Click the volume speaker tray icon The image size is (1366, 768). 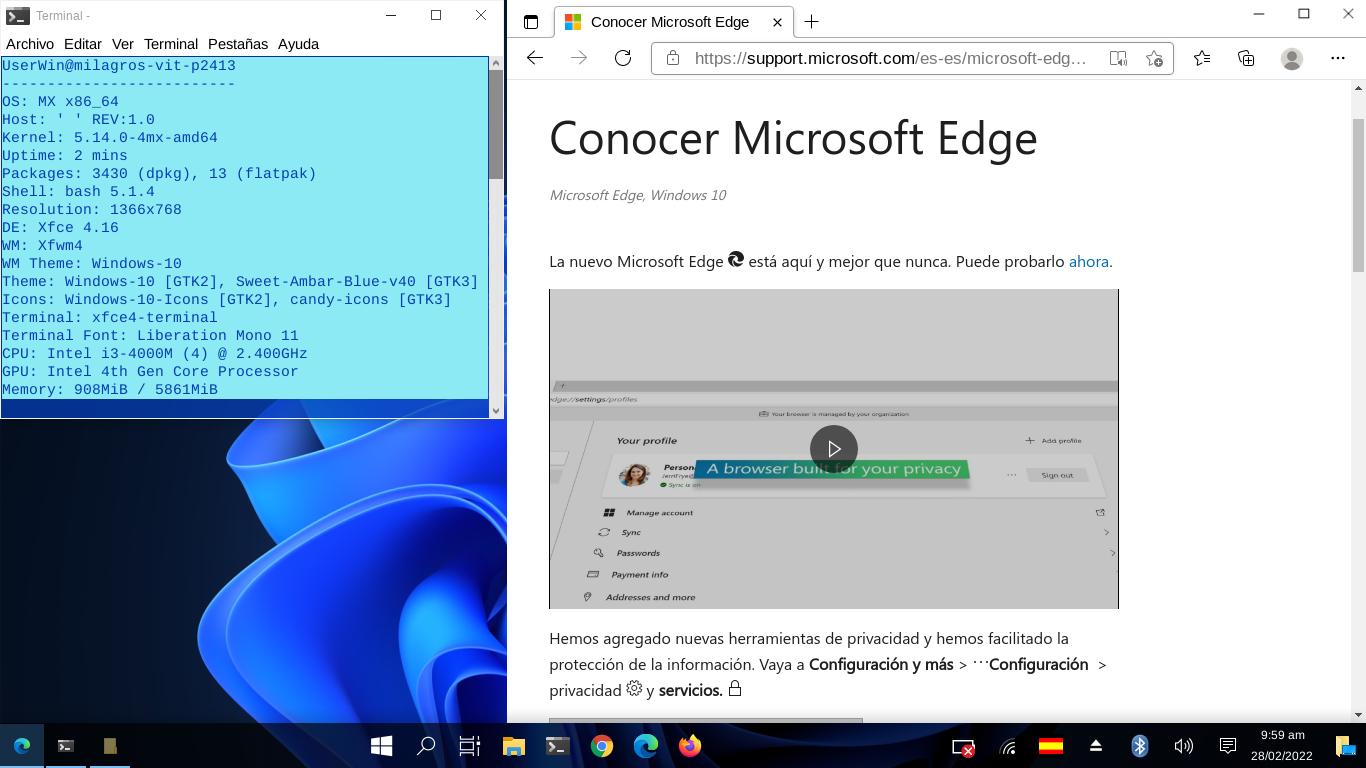click(x=1183, y=746)
